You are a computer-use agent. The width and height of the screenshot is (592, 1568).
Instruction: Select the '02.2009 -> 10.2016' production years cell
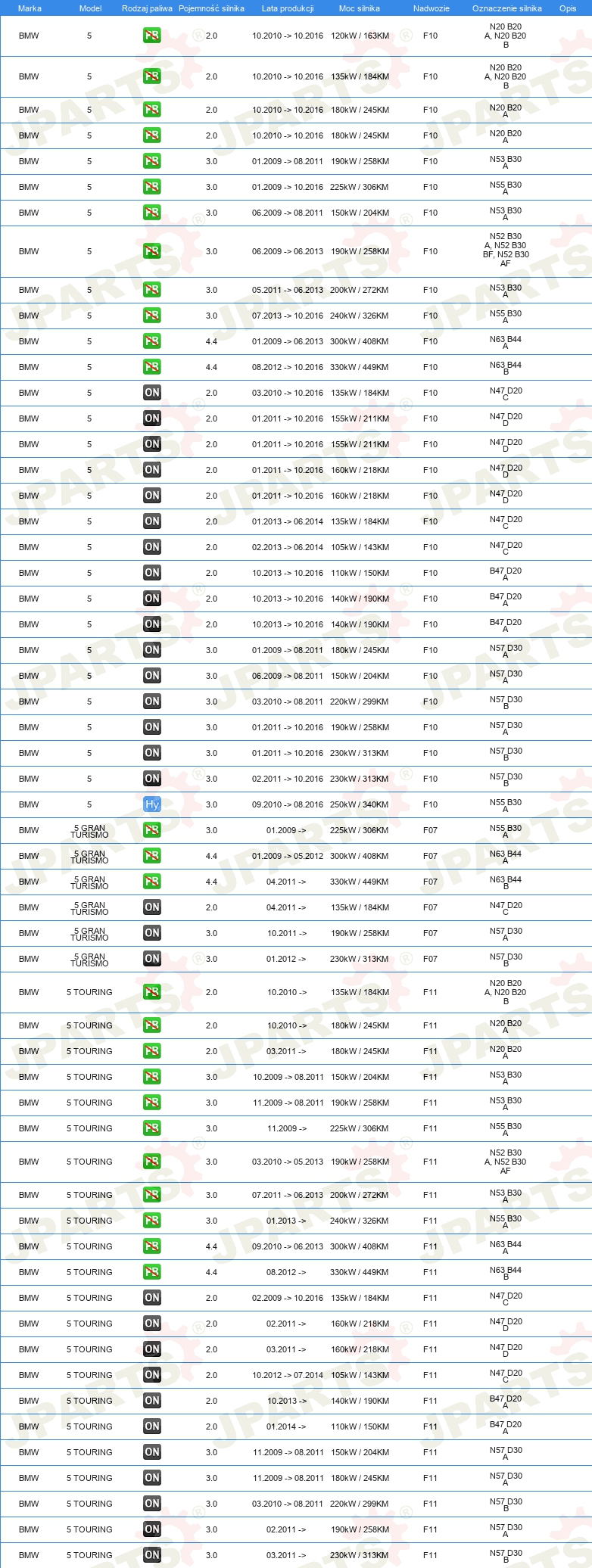288,1298
